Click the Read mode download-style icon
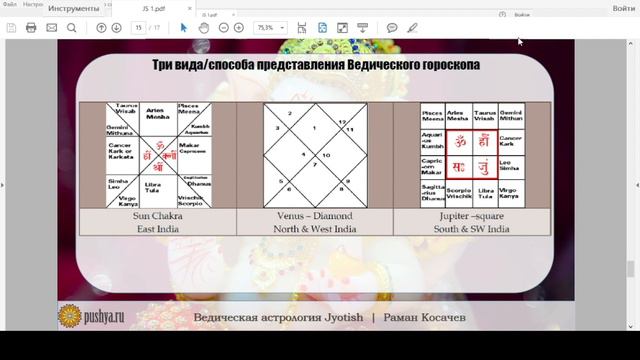The image size is (640, 360). point(362,28)
